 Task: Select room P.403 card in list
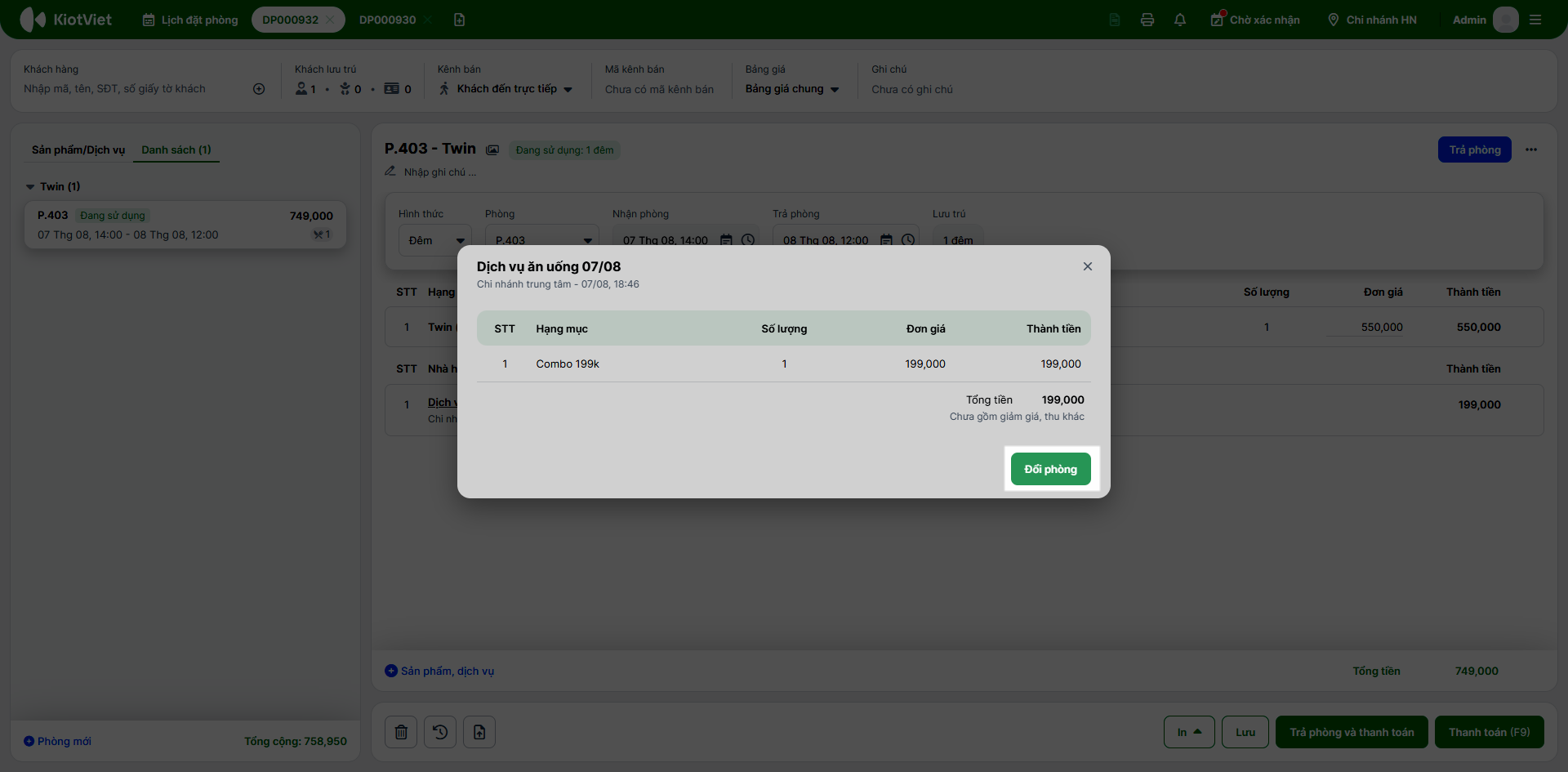pyautogui.click(x=185, y=225)
